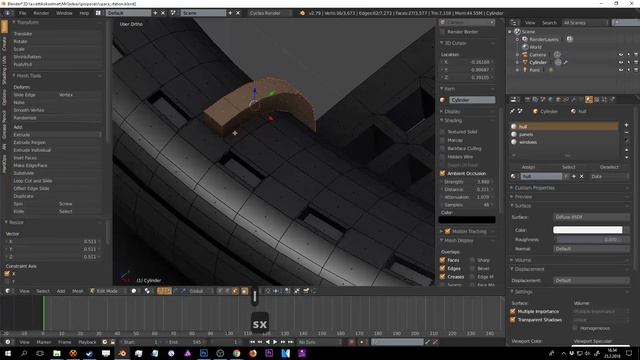Click the AO Strength value field
The width and height of the screenshot is (640, 360).
(467, 182)
